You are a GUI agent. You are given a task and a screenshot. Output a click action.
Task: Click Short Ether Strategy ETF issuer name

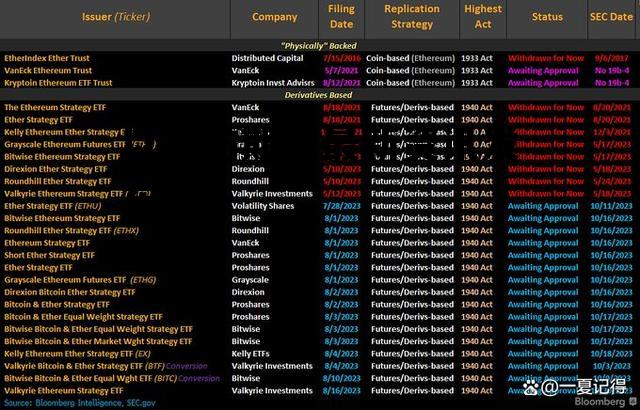49,255
